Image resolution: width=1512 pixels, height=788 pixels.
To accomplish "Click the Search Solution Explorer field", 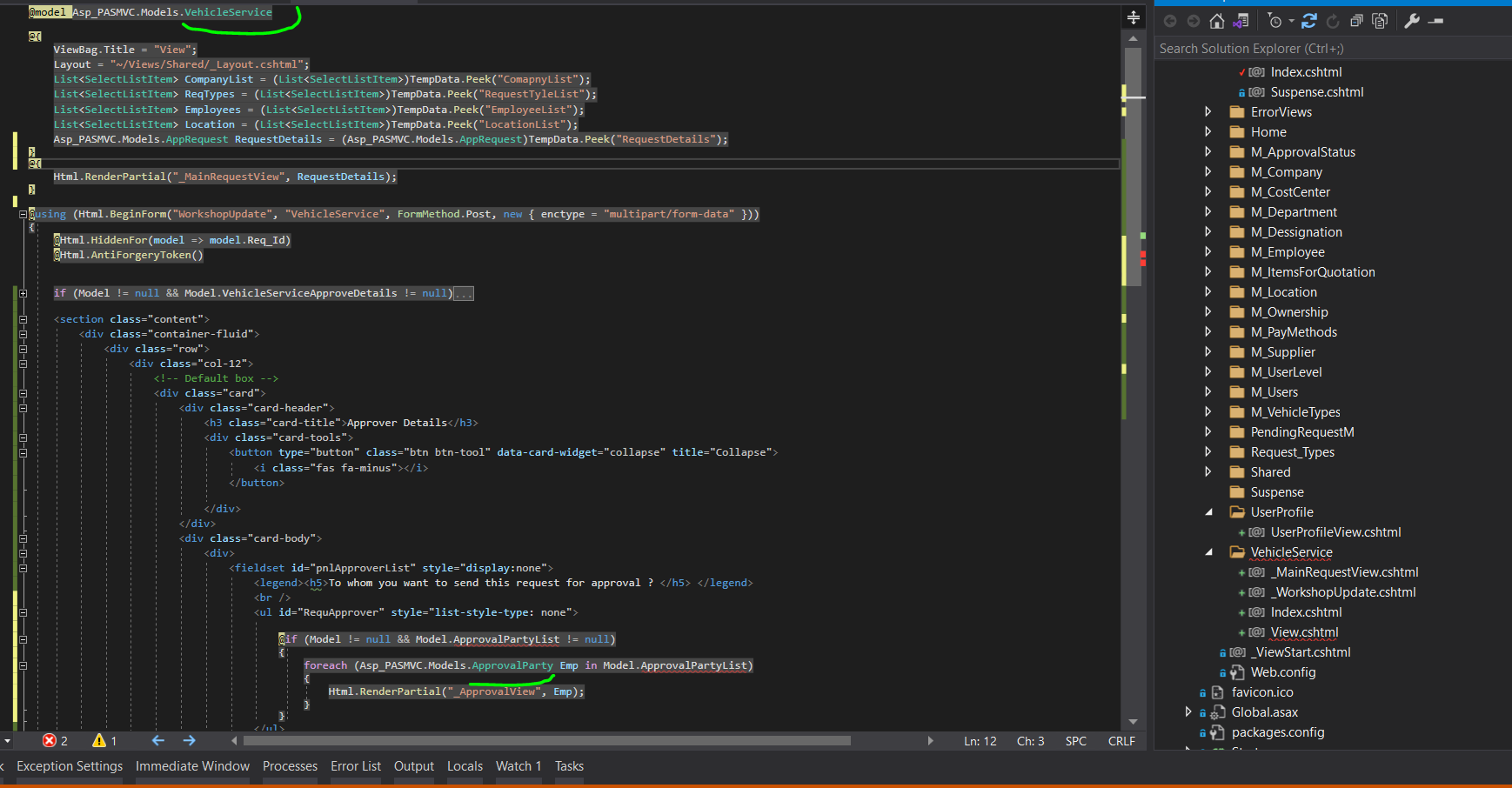I will [1333, 49].
